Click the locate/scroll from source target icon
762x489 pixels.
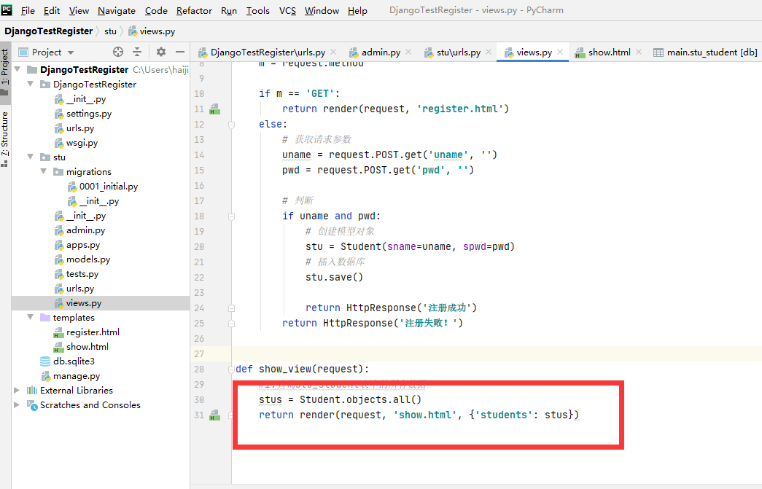[118, 52]
